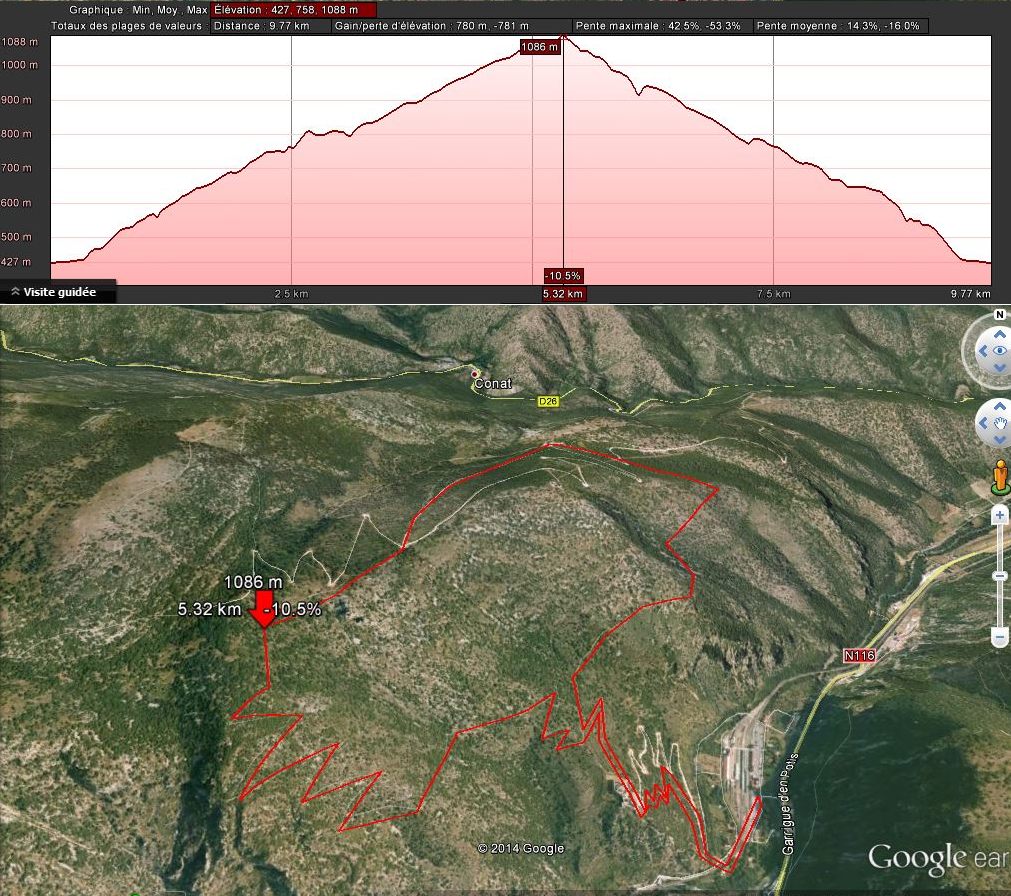Click the eye icon in look joystick
The image size is (1011, 896).
[1000, 351]
